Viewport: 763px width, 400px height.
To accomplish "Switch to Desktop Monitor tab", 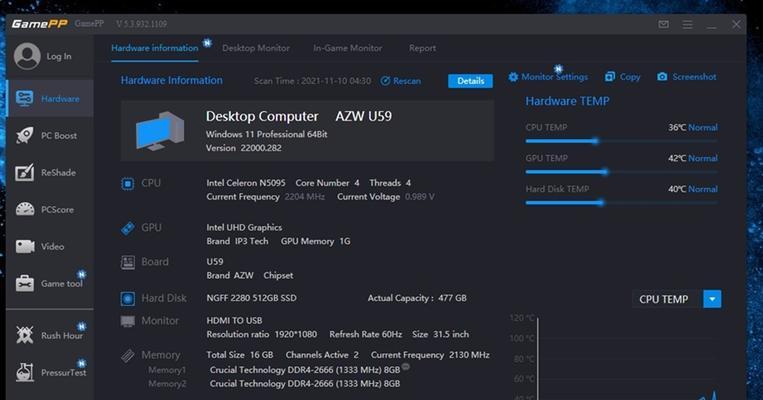I will [x=256, y=48].
